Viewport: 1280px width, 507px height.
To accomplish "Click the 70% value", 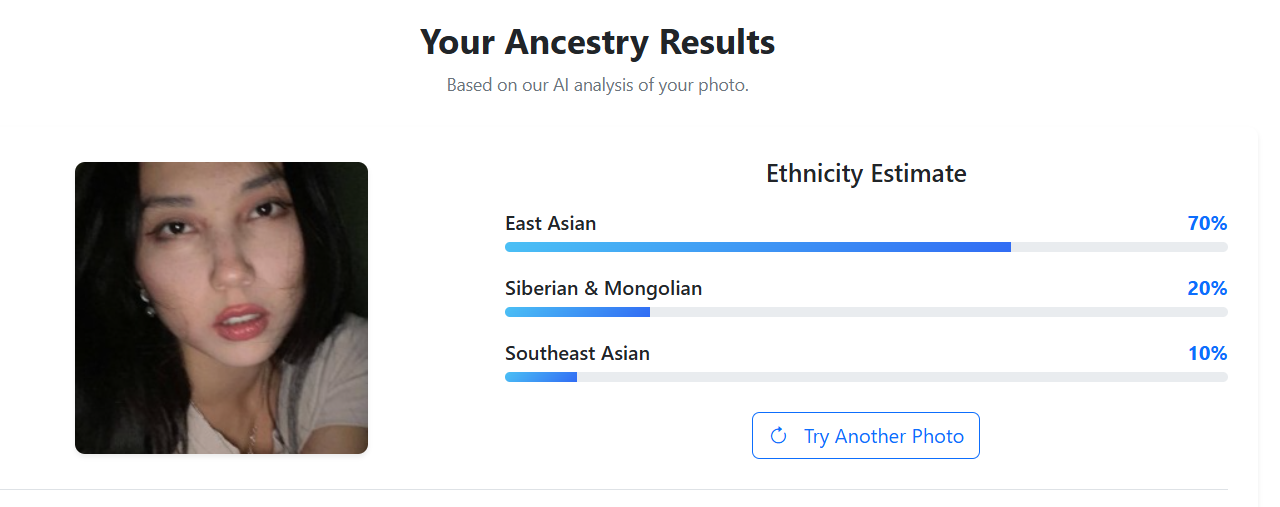I will 1207,223.
